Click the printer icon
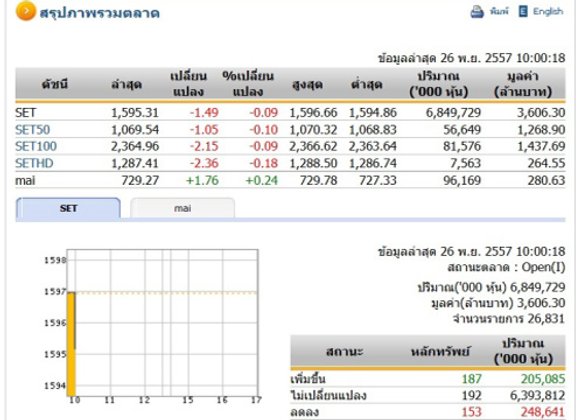The height and width of the screenshot is (420, 583). tap(477, 12)
